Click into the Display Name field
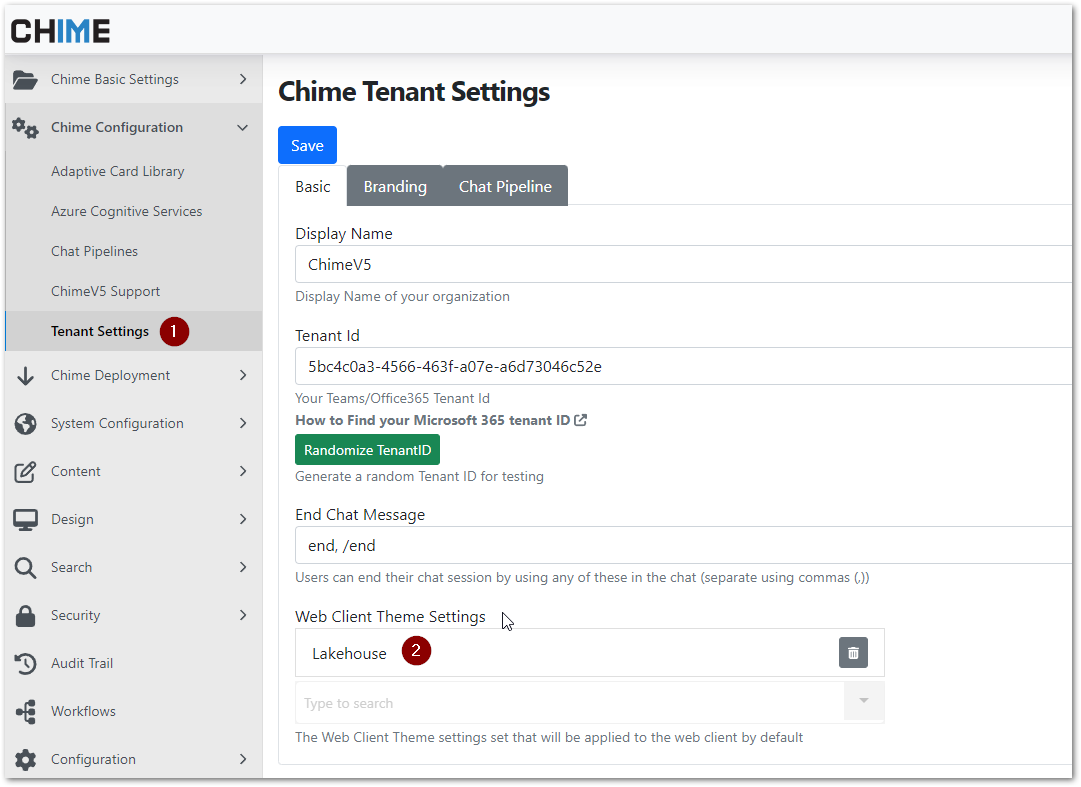The width and height of the screenshot is (1081, 787). tap(680, 265)
